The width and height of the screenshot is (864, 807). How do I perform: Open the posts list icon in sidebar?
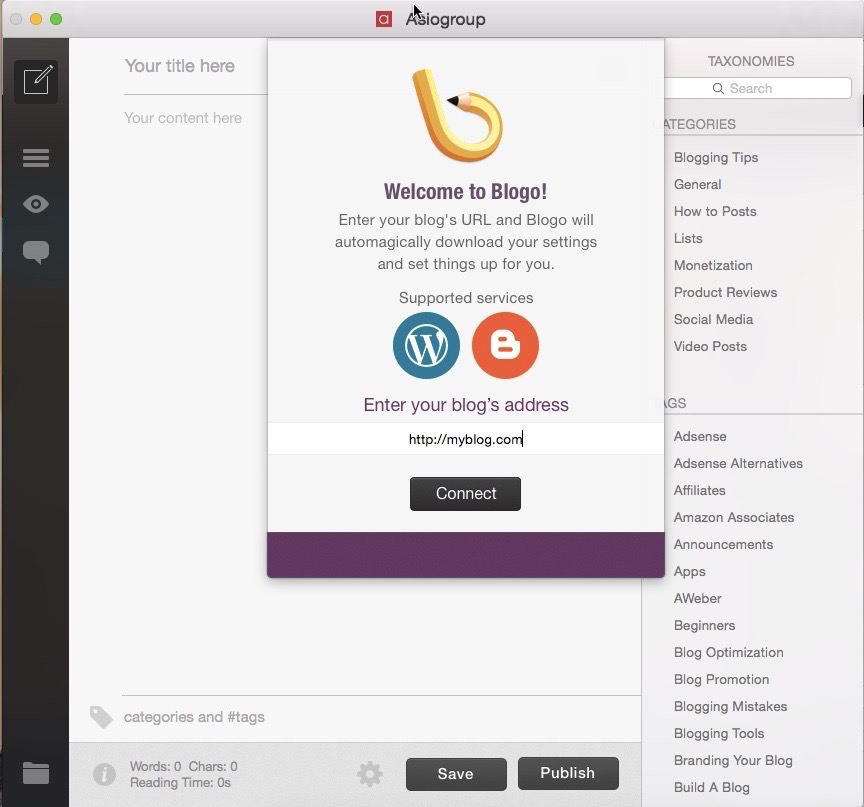[x=36, y=158]
